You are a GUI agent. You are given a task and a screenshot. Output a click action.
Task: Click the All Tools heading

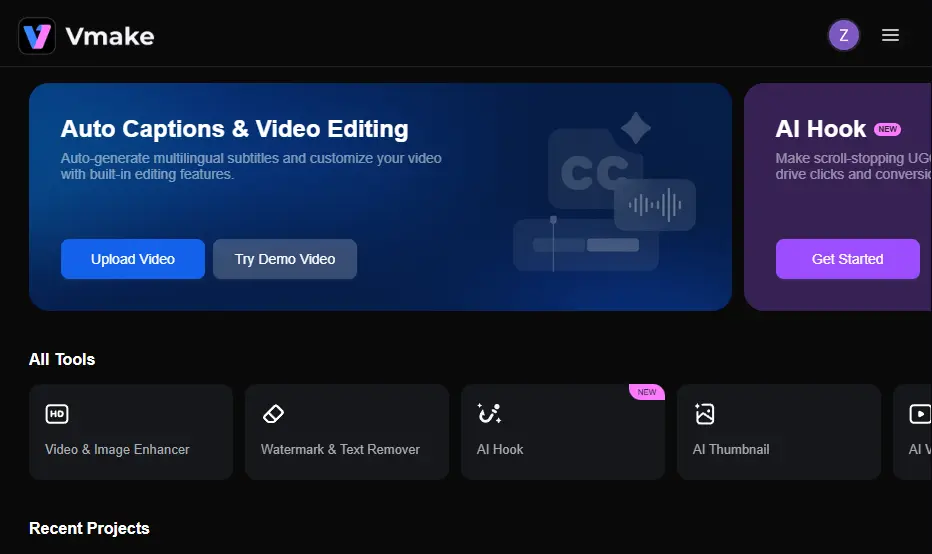[62, 360]
